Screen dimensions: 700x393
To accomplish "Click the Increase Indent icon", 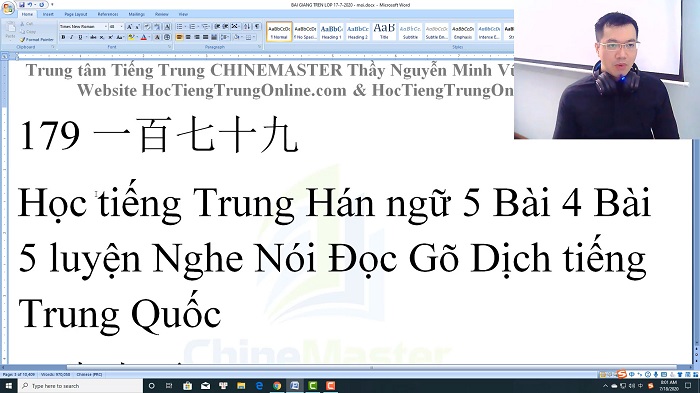I will pyautogui.click(x=225, y=27).
